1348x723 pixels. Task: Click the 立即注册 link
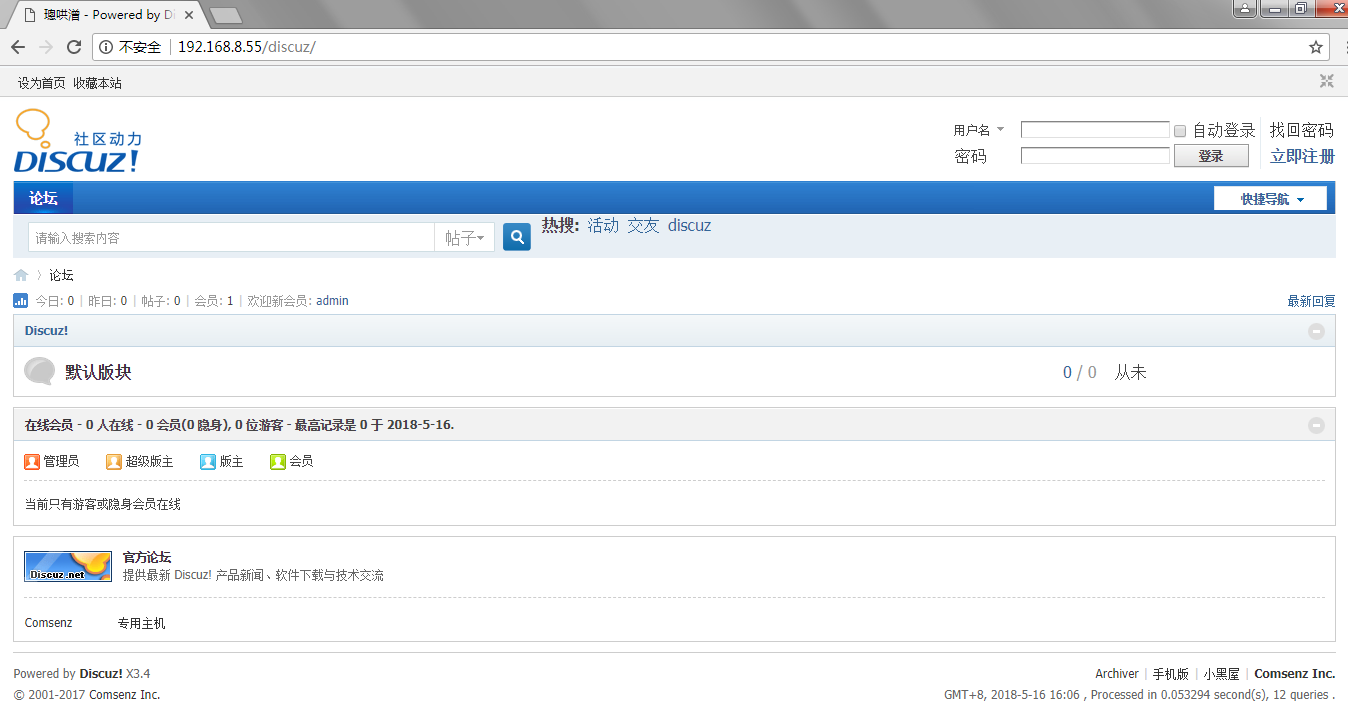(1302, 156)
